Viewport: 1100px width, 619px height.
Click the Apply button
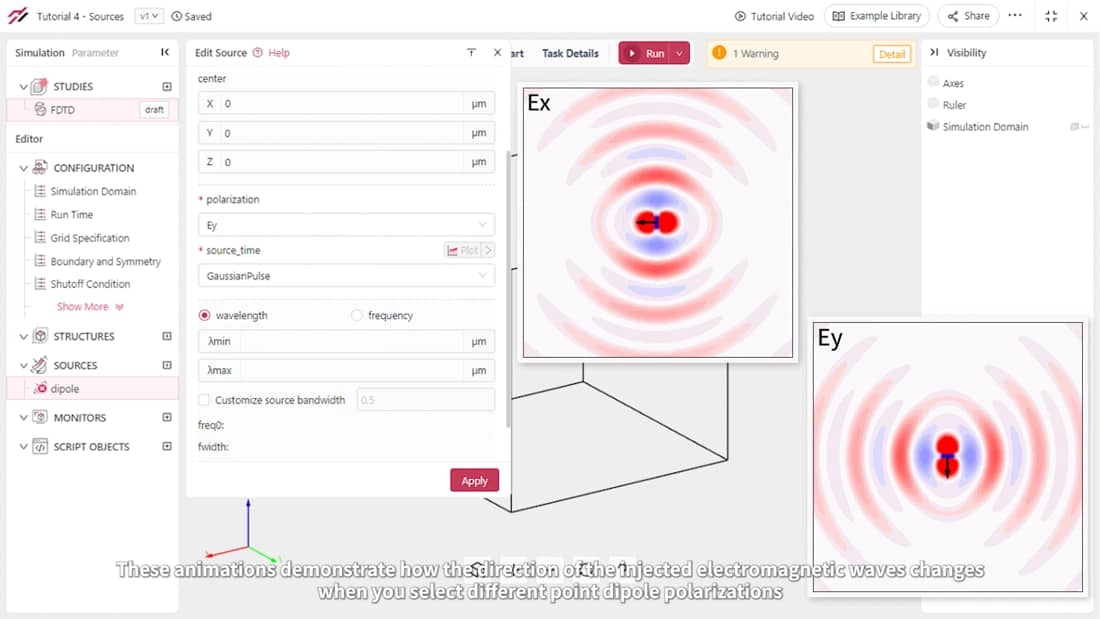(x=474, y=480)
